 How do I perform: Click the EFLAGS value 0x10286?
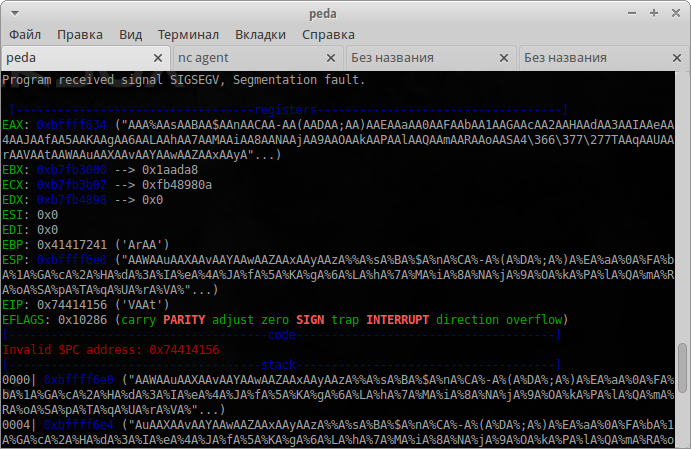82,320
